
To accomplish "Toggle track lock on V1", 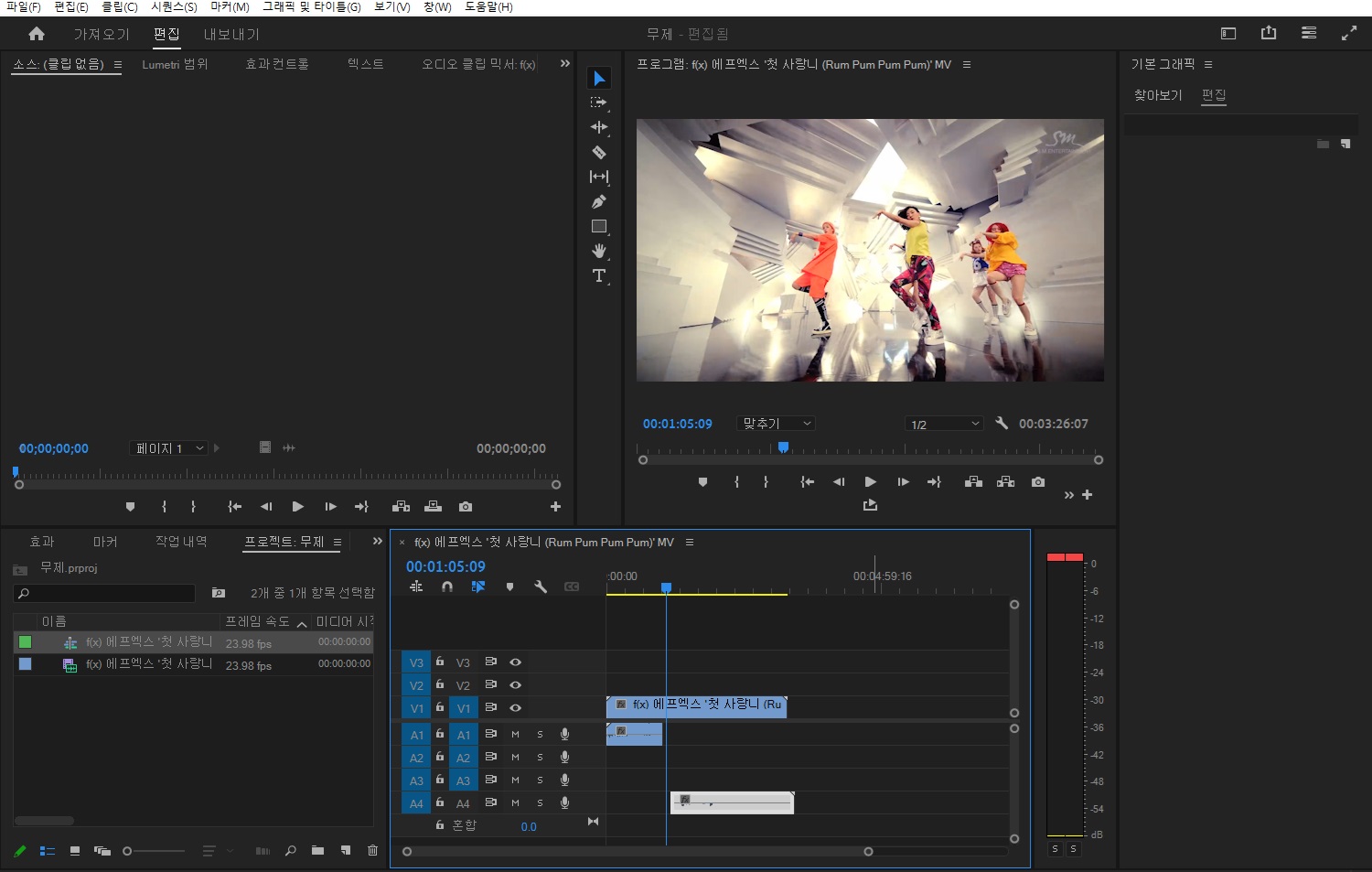I will (x=440, y=706).
